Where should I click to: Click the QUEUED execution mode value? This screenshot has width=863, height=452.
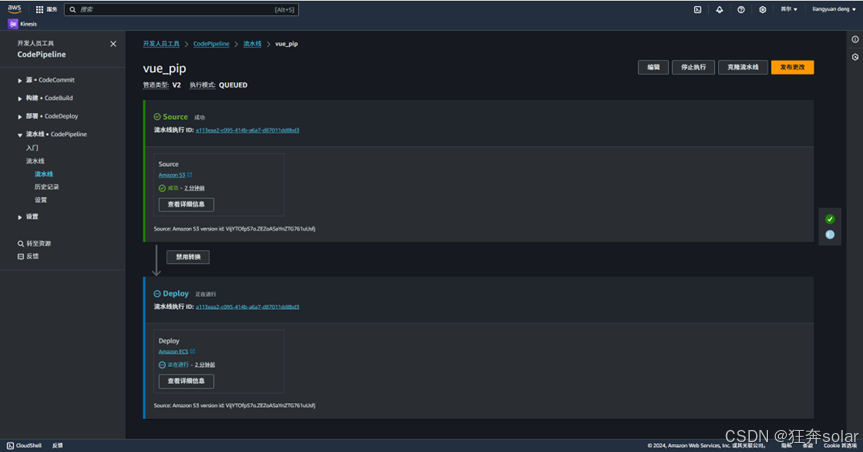[x=233, y=85]
